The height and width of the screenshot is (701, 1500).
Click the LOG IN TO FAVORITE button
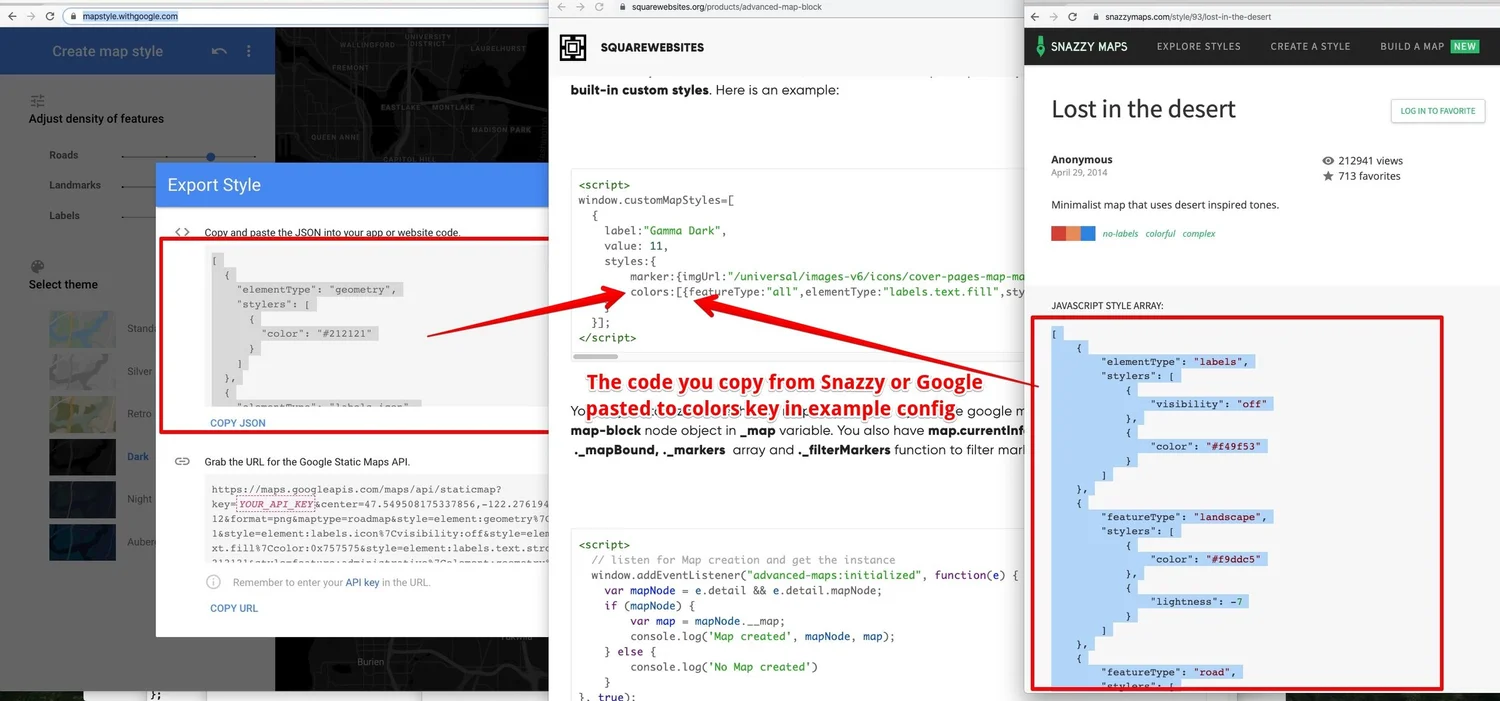tap(1437, 111)
